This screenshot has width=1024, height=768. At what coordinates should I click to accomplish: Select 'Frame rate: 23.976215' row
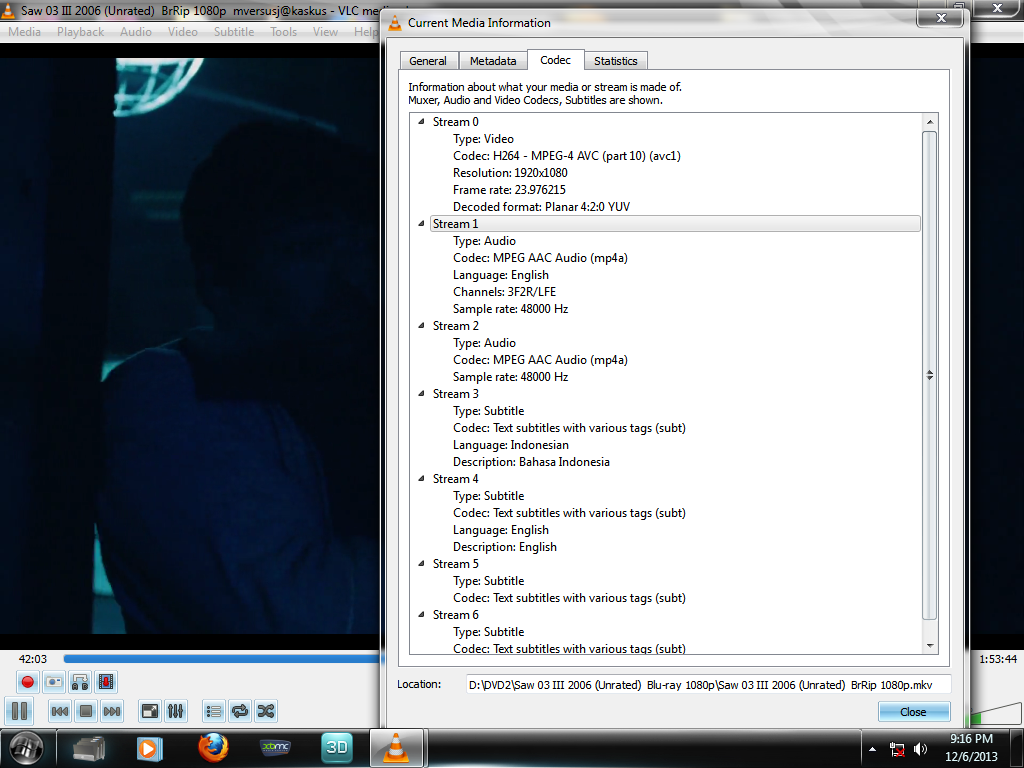[x=509, y=190]
